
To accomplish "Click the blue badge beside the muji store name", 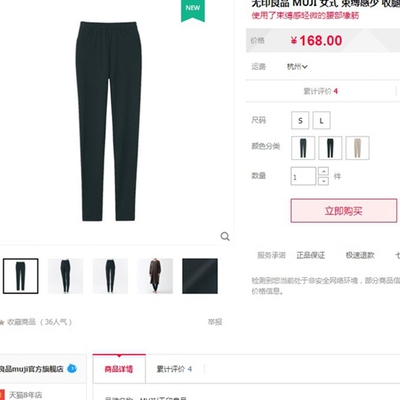I will tap(72, 369).
